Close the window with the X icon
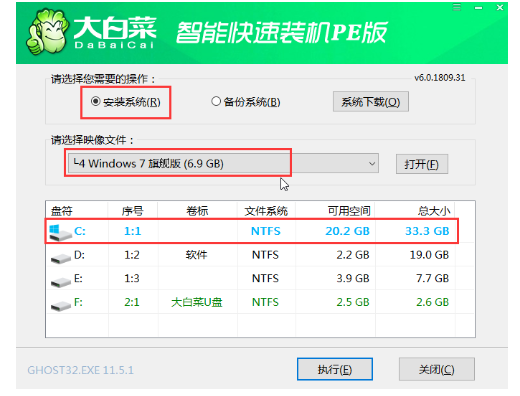 [x=500, y=7]
